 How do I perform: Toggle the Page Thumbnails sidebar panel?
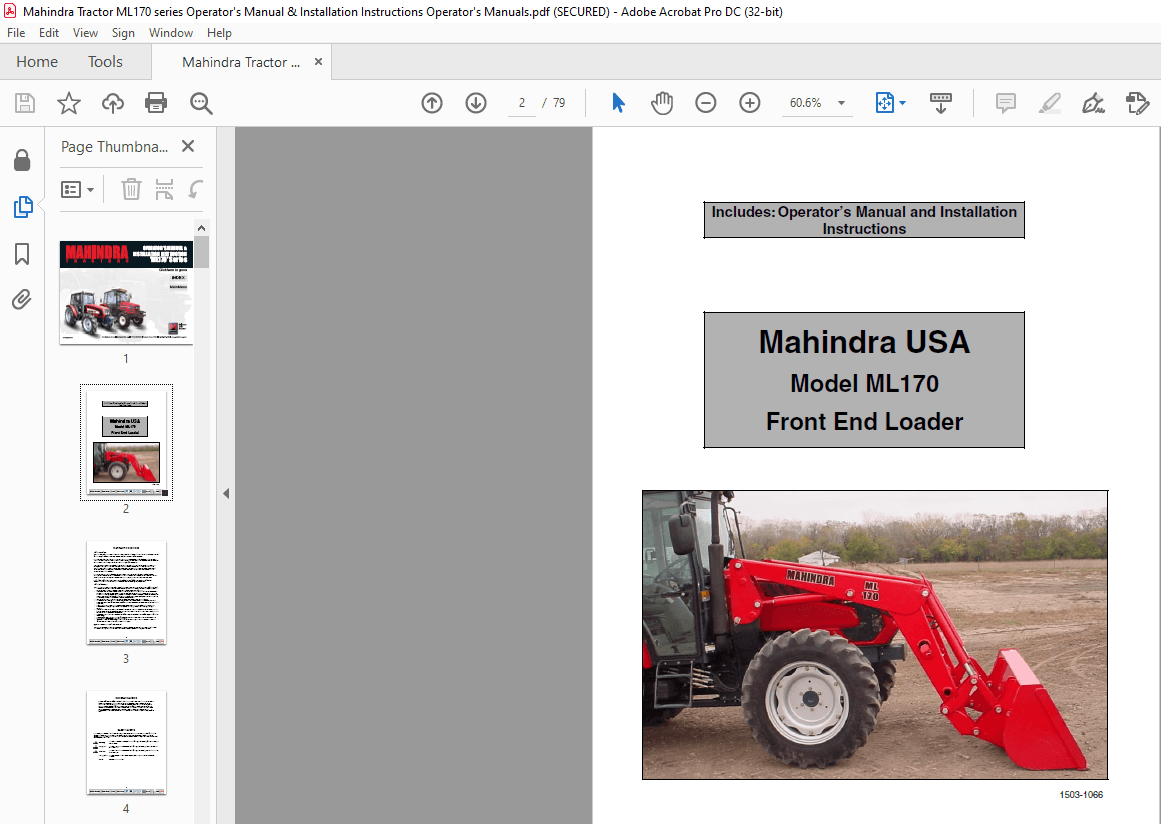21,207
